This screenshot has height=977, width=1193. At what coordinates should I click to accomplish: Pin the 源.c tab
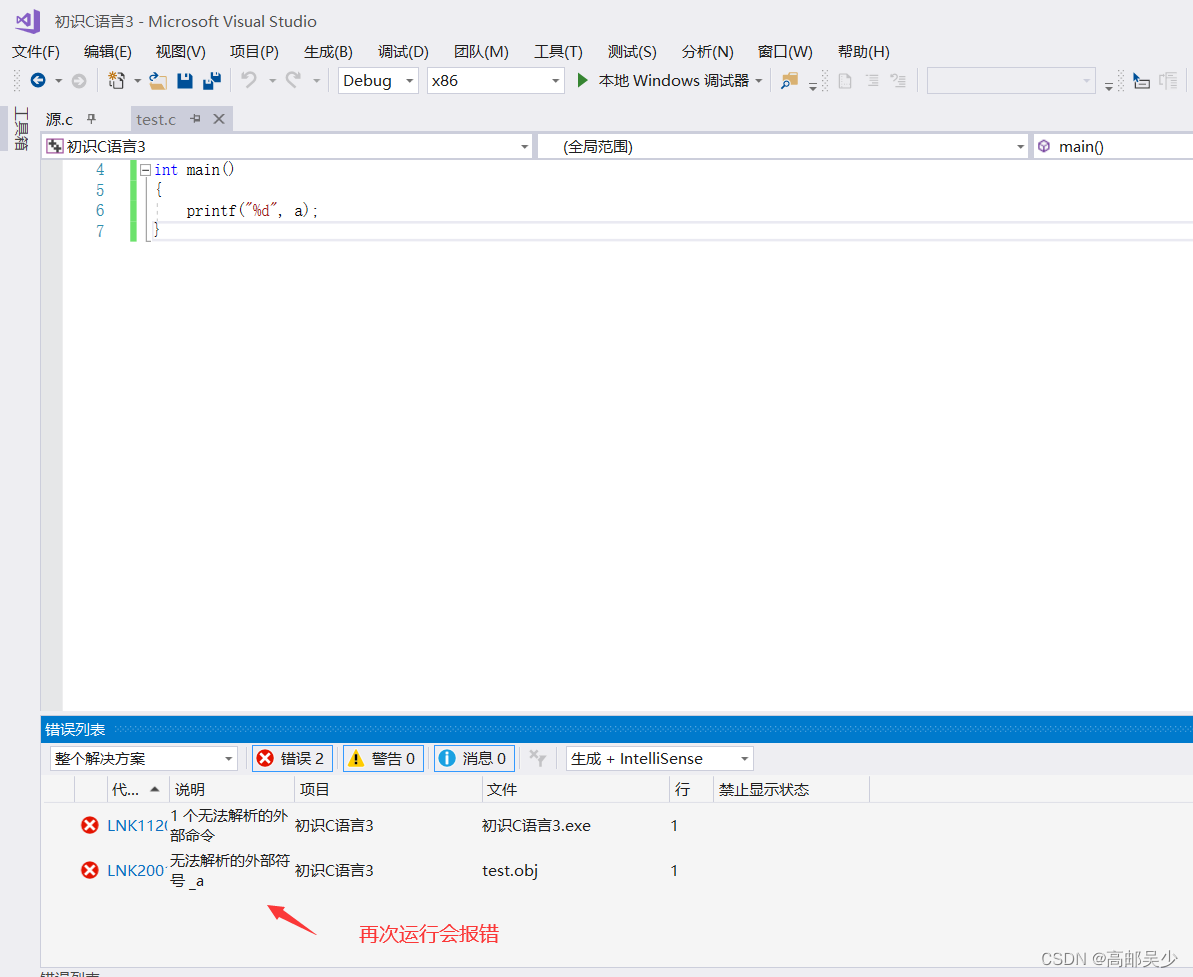(91, 119)
